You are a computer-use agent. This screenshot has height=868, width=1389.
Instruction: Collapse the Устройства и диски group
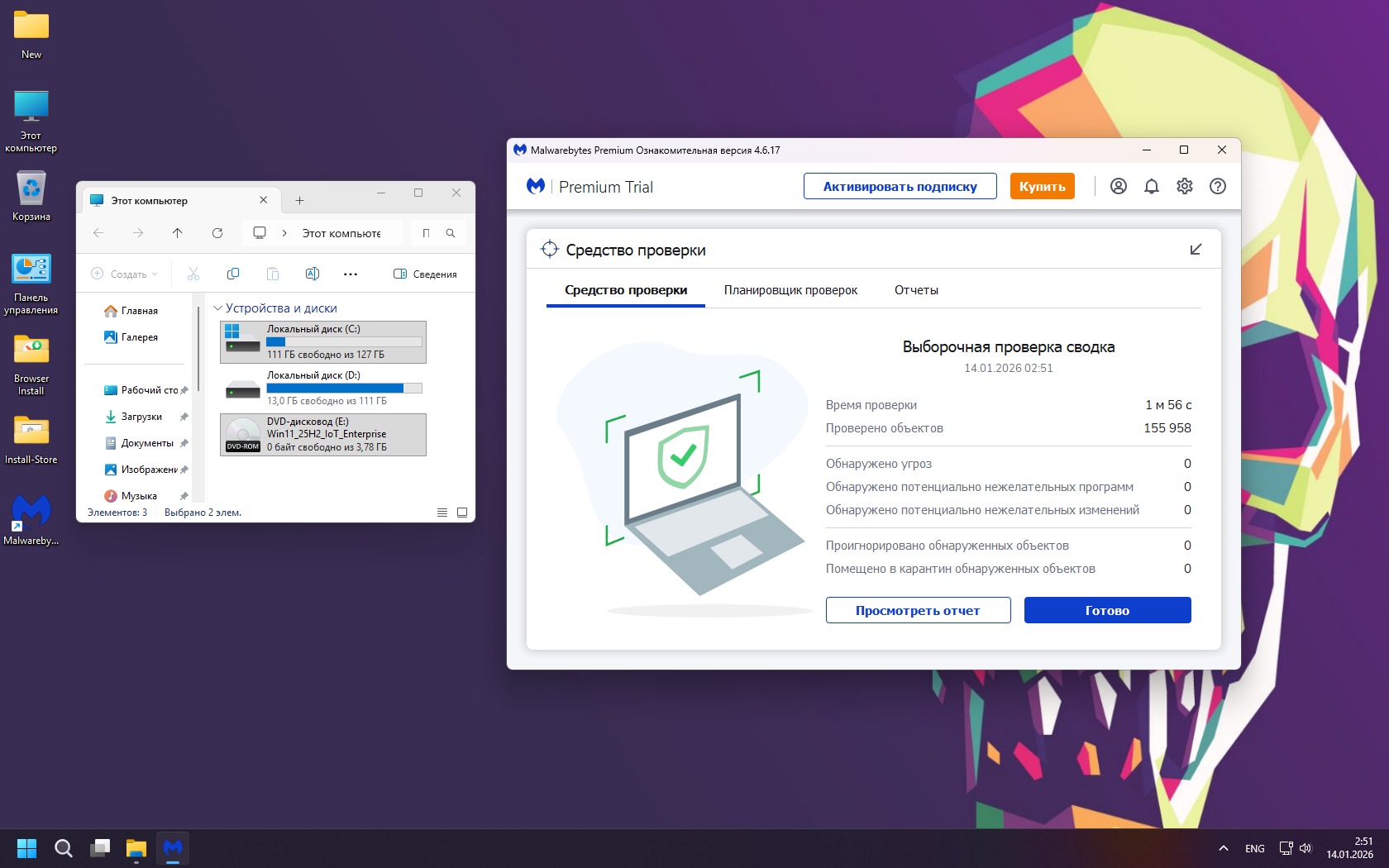tap(218, 308)
